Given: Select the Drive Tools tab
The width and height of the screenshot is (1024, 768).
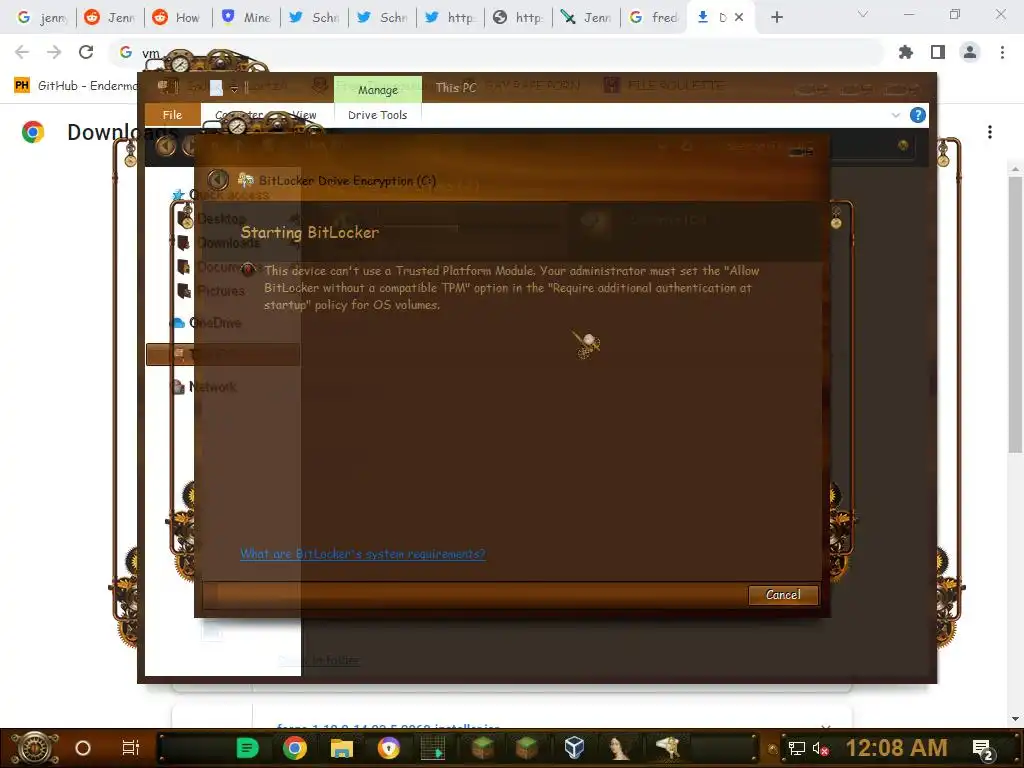Looking at the screenshot, I should coord(377,115).
